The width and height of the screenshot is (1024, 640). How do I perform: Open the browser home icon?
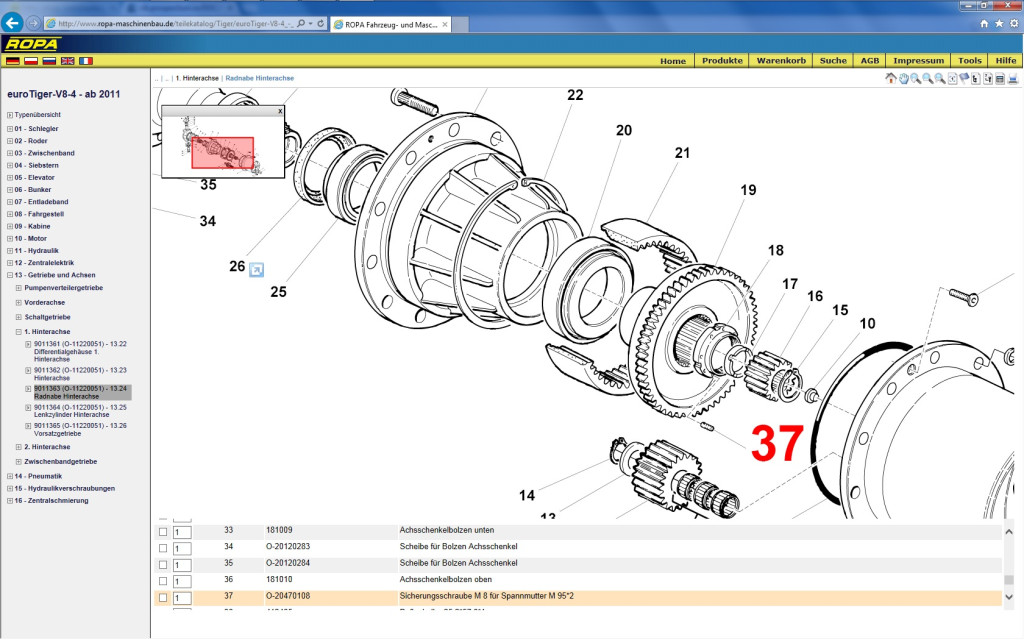tap(984, 24)
